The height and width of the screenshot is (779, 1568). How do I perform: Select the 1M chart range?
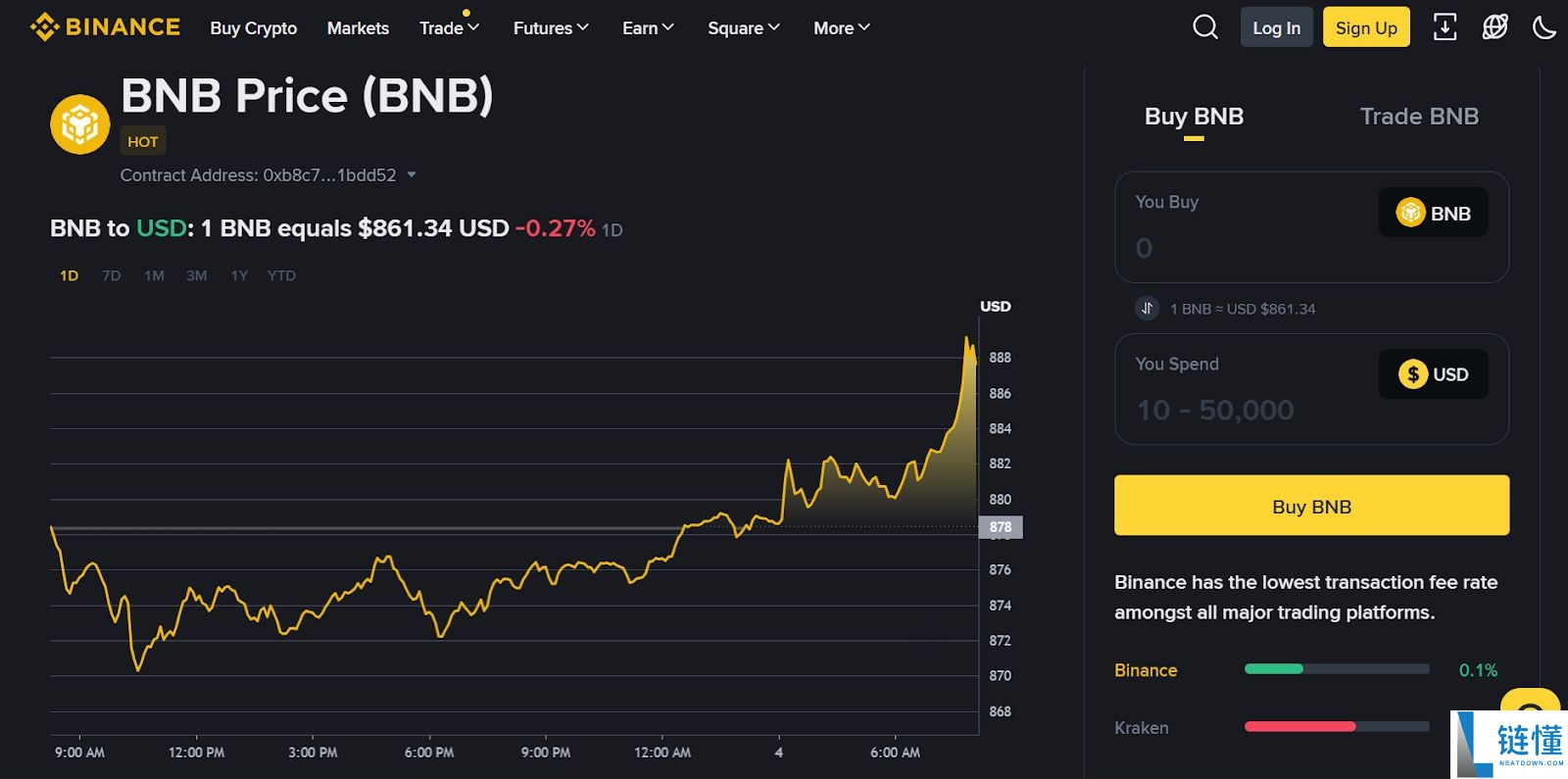(x=154, y=275)
